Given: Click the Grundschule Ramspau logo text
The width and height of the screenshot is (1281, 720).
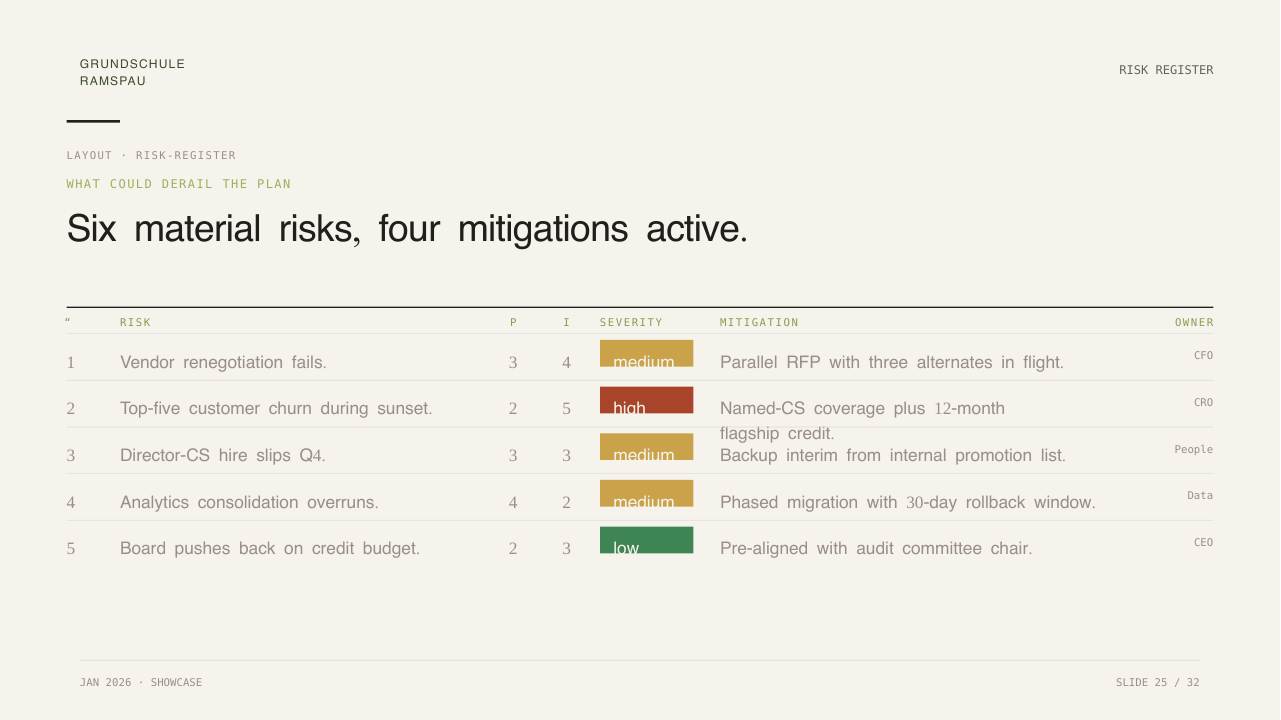Looking at the screenshot, I should (132, 72).
